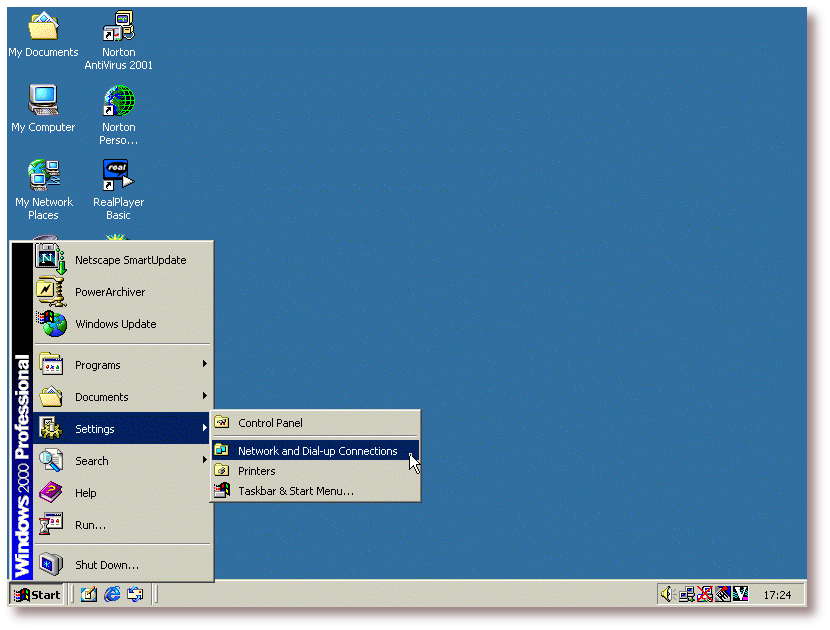Click Windows Update in Start menu
This screenshot has height=630, width=830.
click(115, 324)
